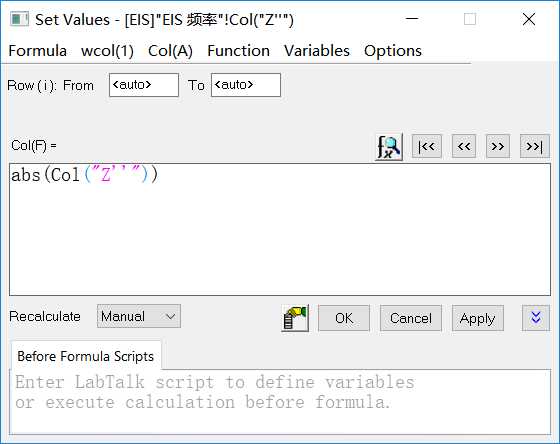Open the Variables menu

(317, 51)
